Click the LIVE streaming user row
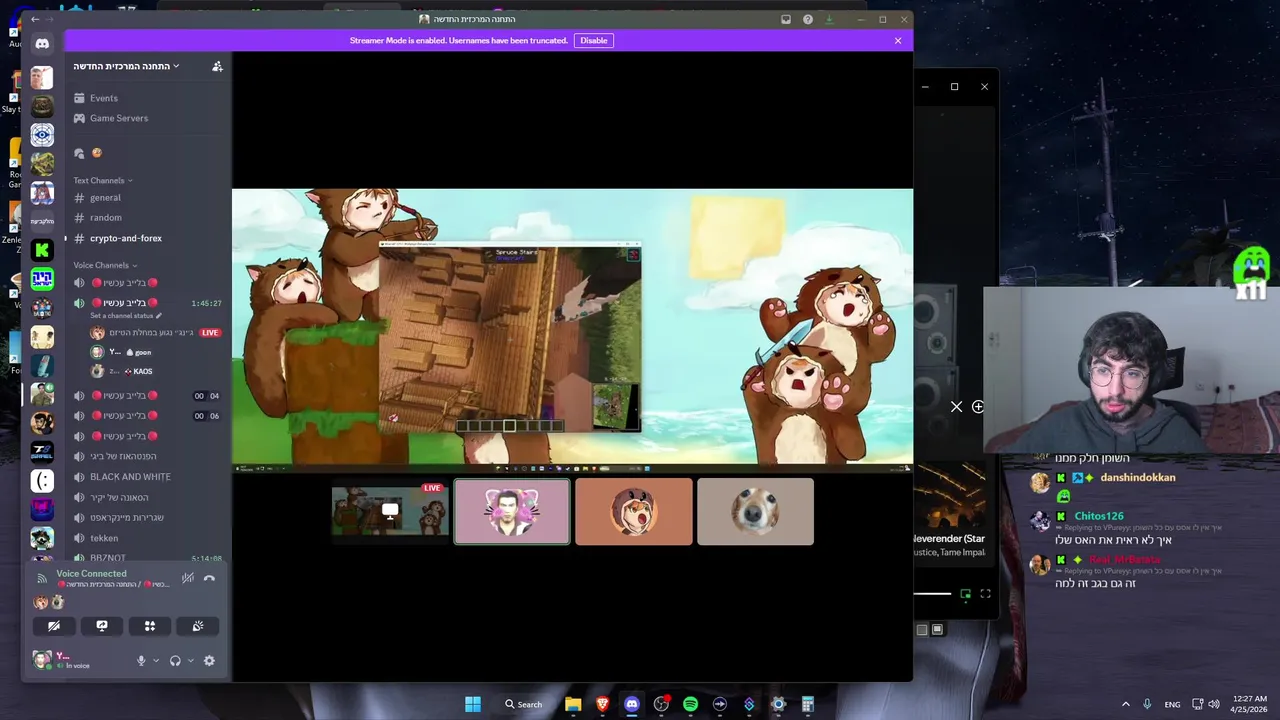The height and width of the screenshot is (720, 1280). pos(155,333)
